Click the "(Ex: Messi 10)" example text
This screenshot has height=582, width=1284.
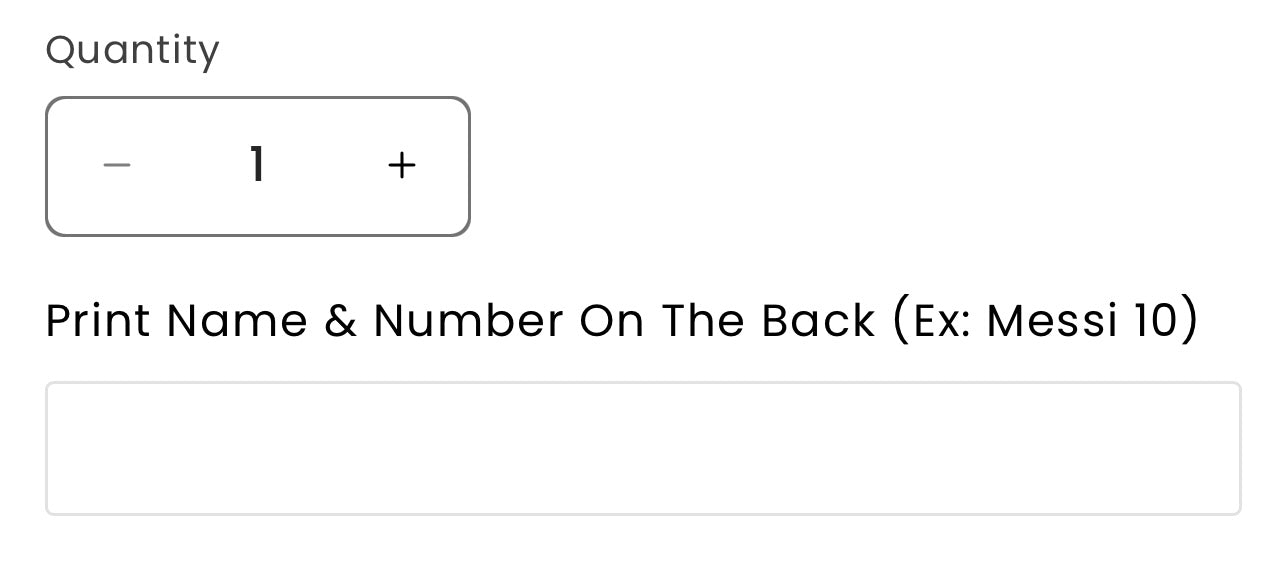(1043, 321)
